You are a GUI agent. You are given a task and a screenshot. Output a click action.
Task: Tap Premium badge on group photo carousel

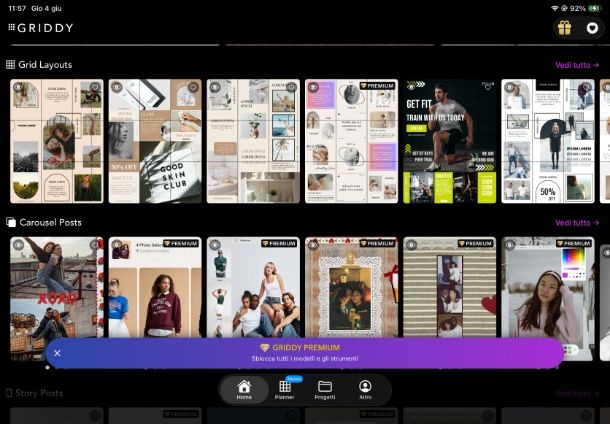point(279,244)
